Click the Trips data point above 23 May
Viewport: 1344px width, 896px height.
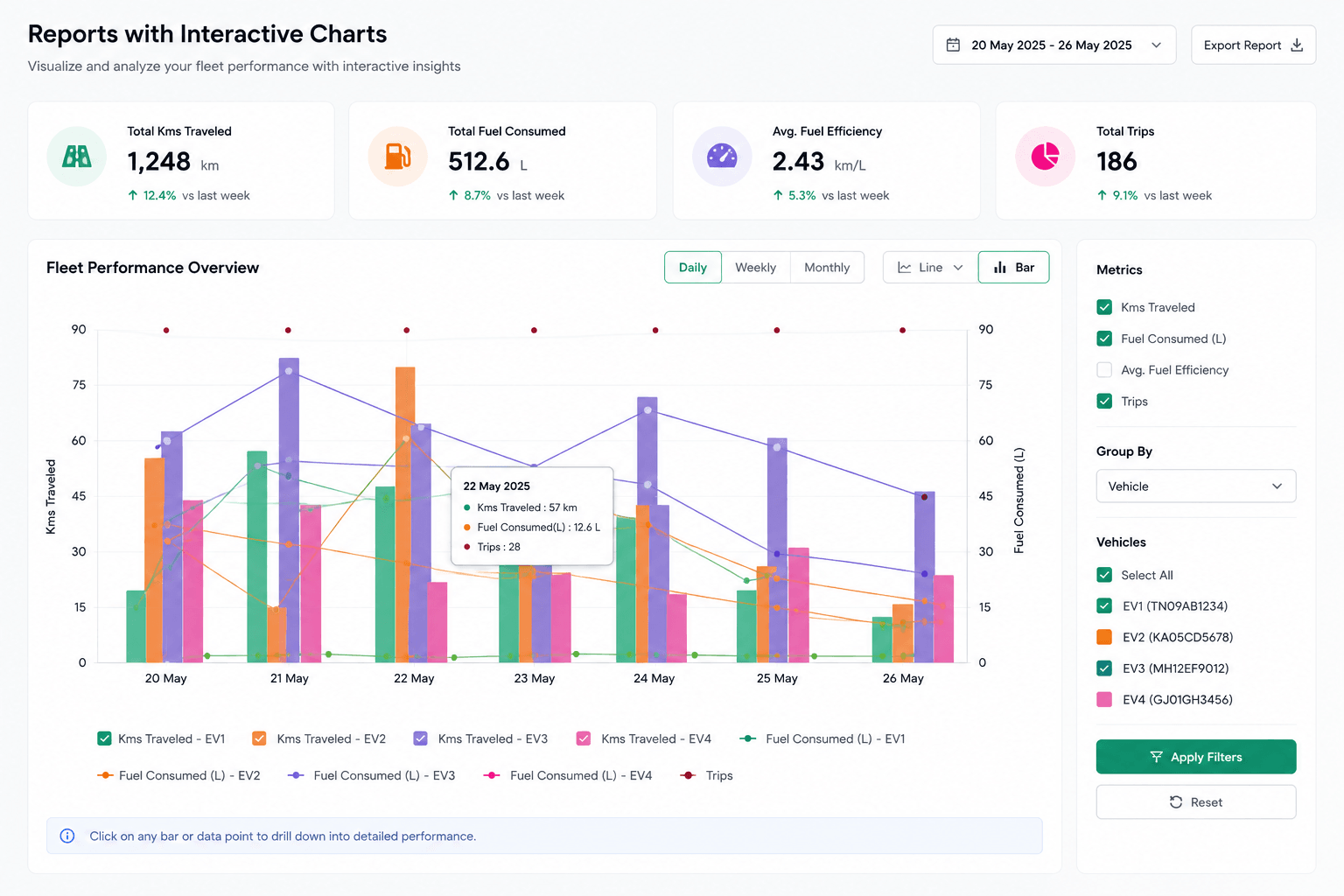pyautogui.click(x=534, y=330)
